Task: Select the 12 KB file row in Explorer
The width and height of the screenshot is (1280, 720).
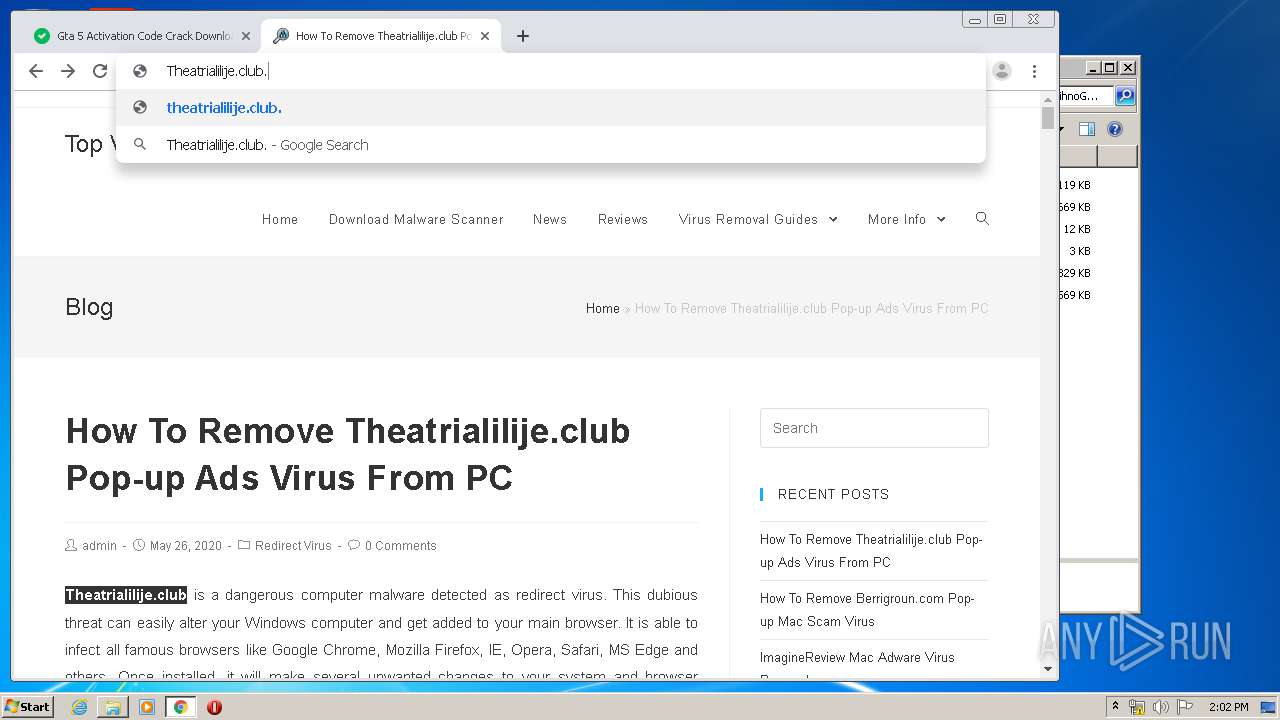Action: coord(1098,229)
